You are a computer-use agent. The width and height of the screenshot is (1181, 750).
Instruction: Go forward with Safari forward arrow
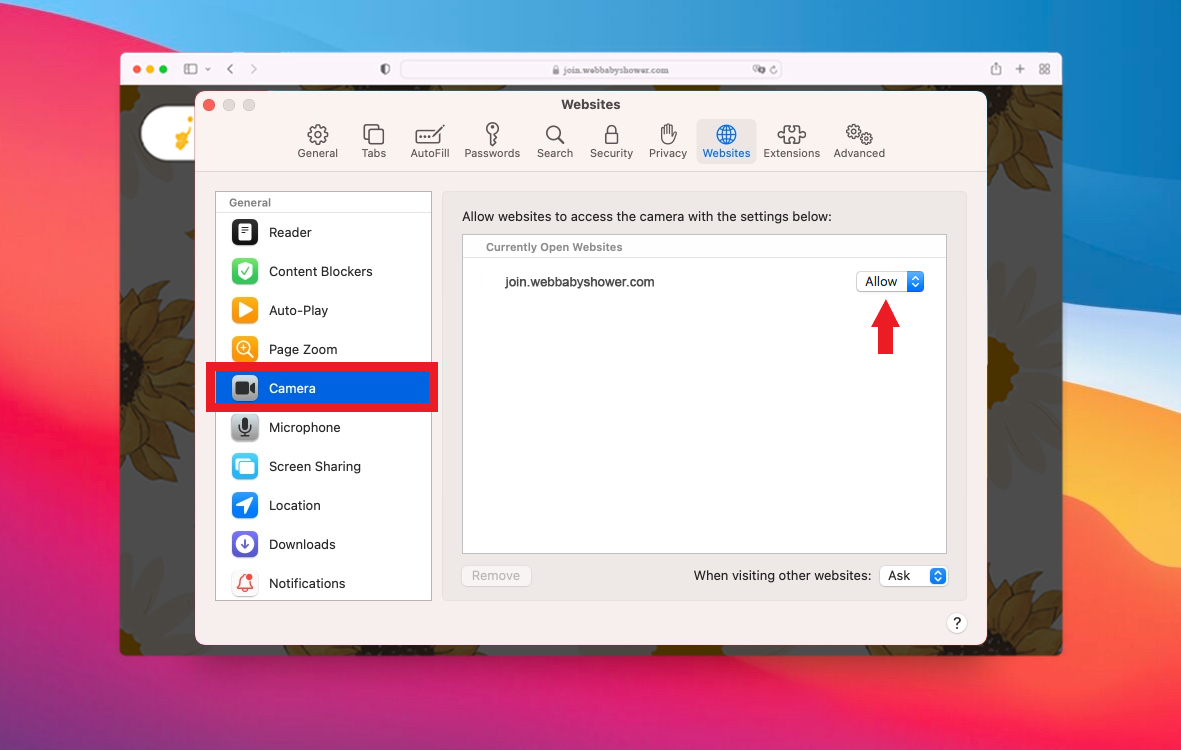pyautogui.click(x=254, y=69)
